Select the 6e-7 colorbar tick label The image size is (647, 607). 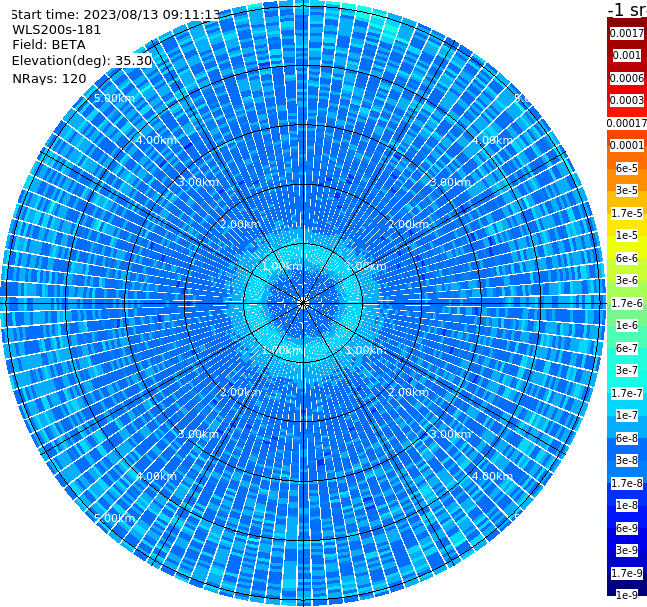click(627, 348)
